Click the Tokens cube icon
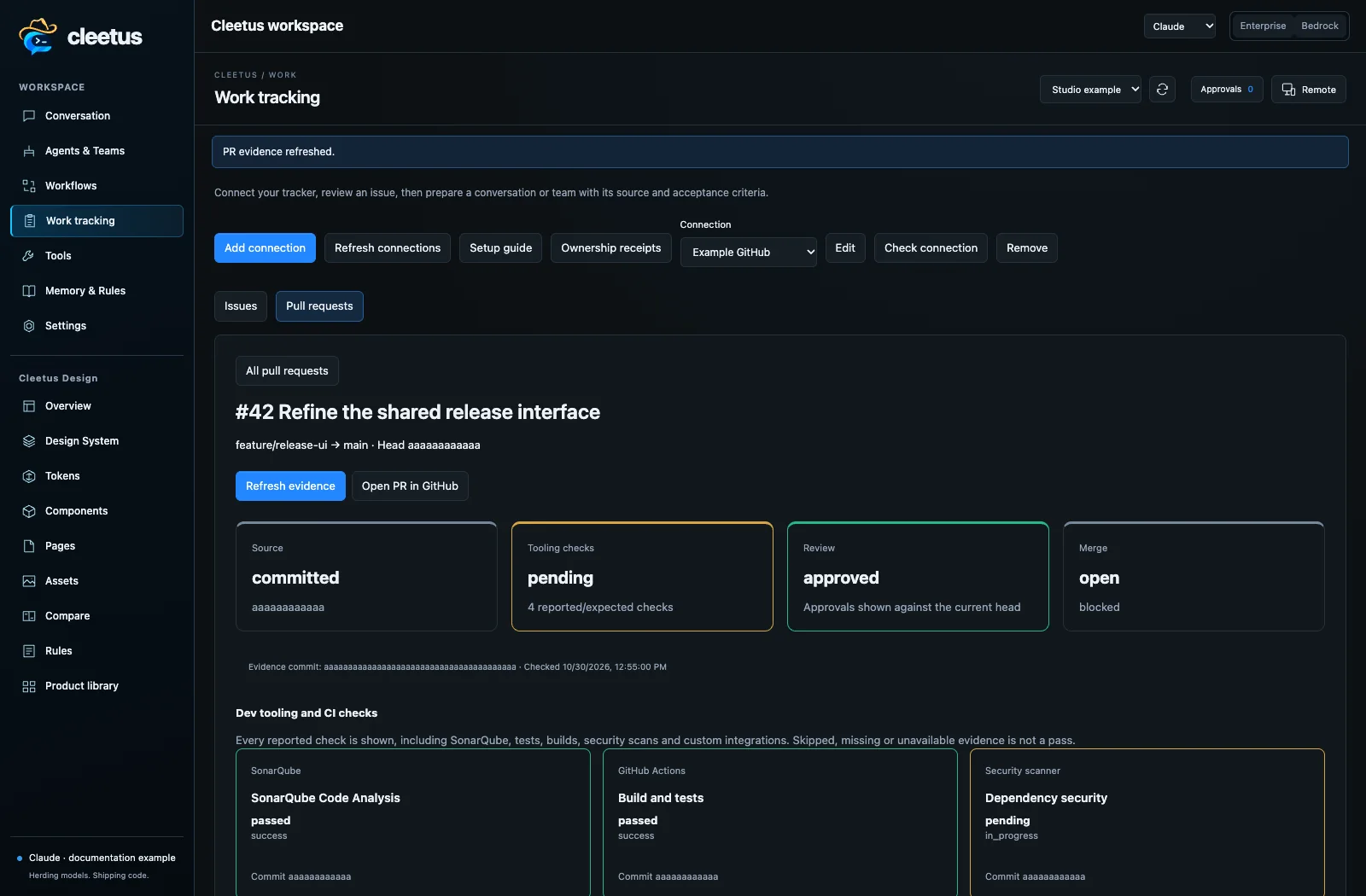1366x896 pixels. (29, 476)
